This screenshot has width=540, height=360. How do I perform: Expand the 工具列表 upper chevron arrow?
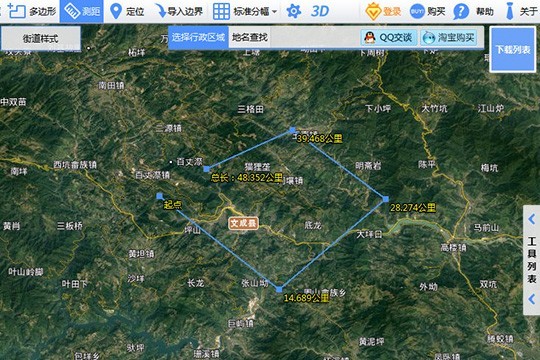(531, 219)
